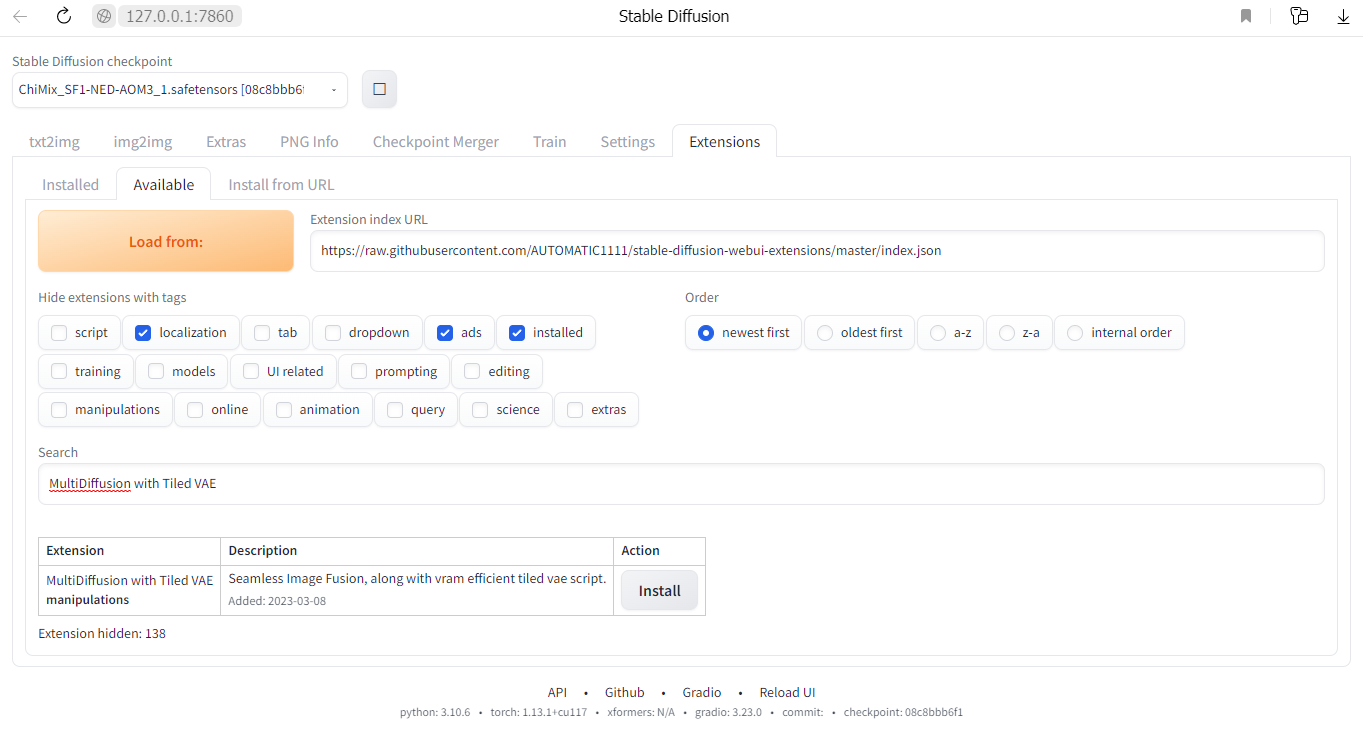1363x753 pixels.
Task: Check the manipulations tag checkbox
Action: (59, 410)
